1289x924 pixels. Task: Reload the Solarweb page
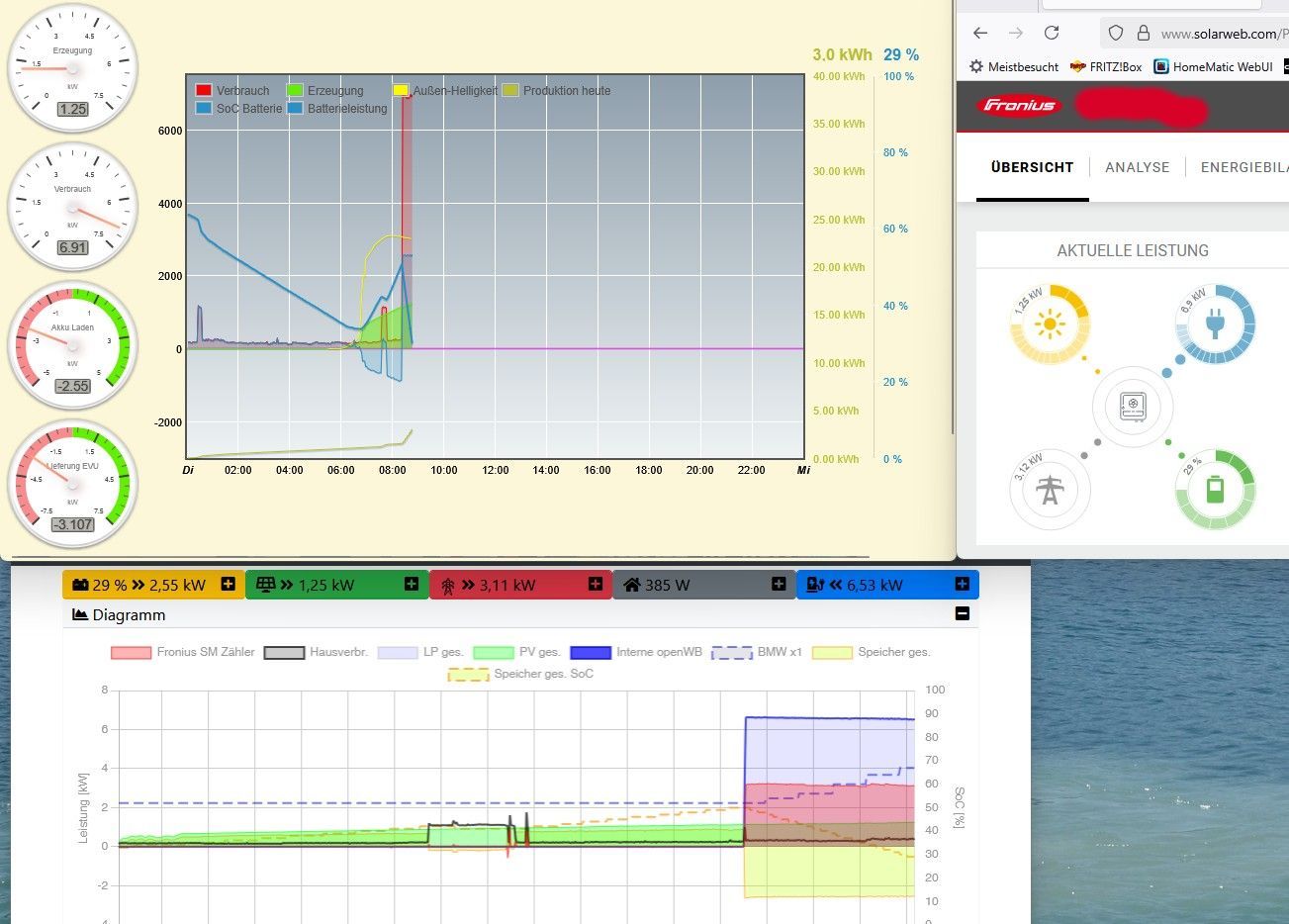(1052, 33)
